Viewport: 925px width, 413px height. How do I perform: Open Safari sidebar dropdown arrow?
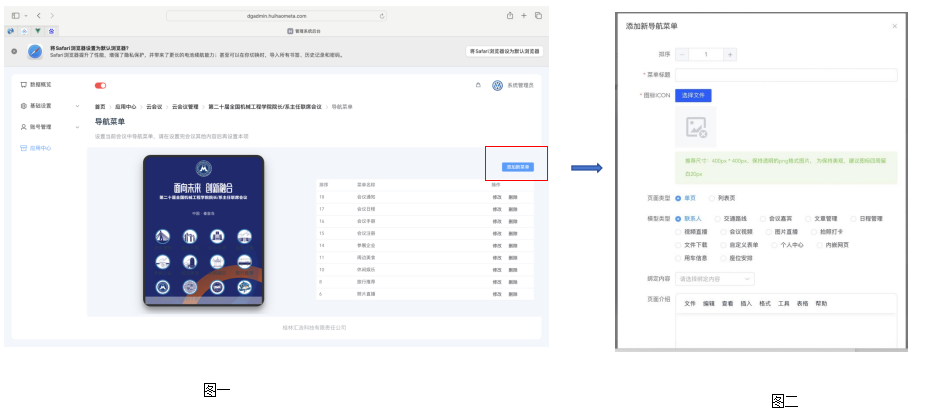pyautogui.click(x=26, y=16)
